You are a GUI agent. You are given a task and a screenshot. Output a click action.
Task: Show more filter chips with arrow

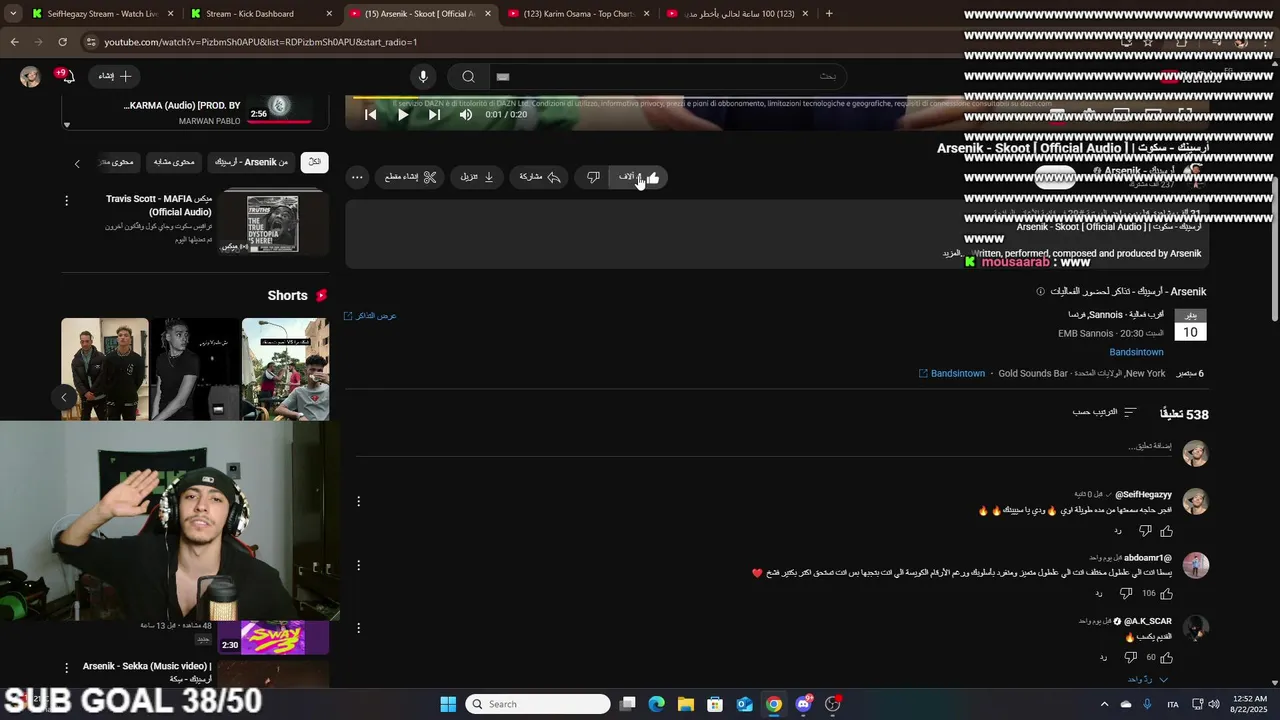77,163
